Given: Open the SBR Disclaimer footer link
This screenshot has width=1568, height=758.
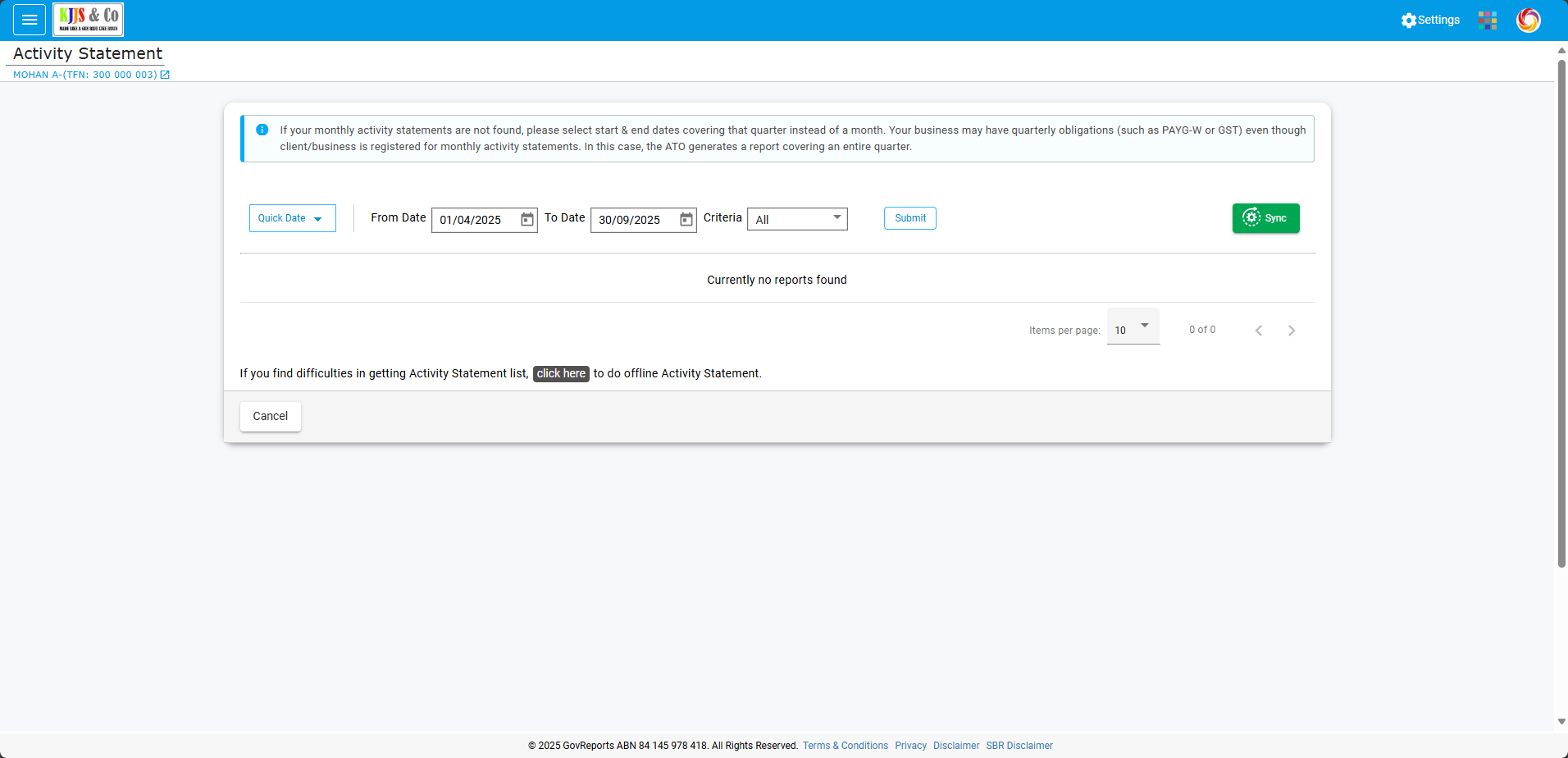Looking at the screenshot, I should pos(1019,746).
